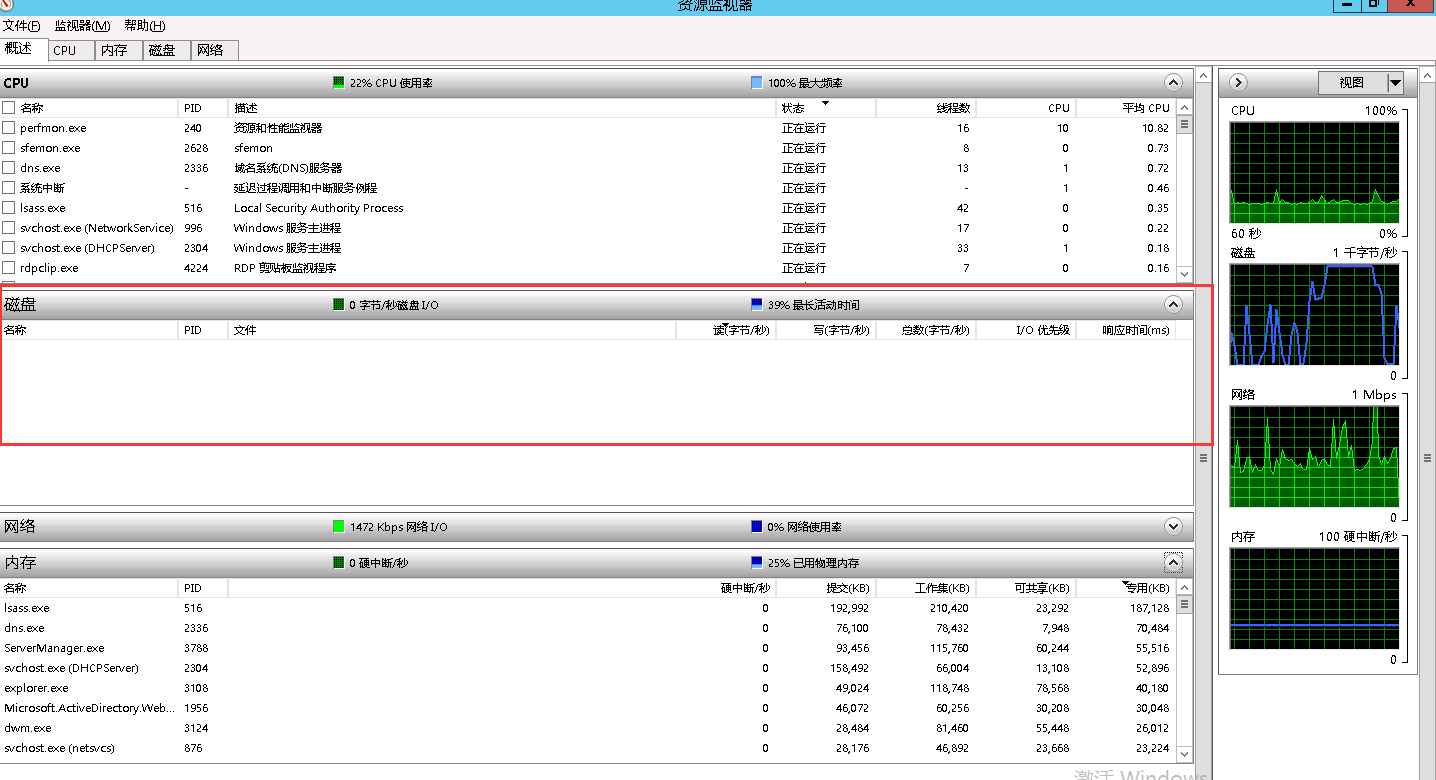Check the perfmon.exe process checkbox
Viewport: 1436px width, 780px height.
[9, 128]
